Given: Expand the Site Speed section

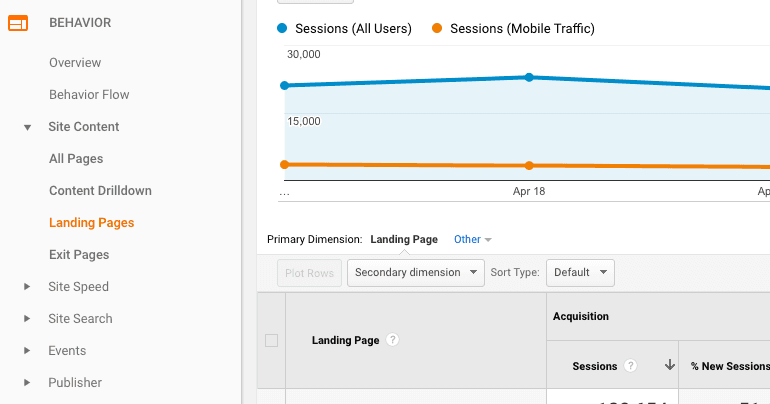Looking at the screenshot, I should pyautogui.click(x=28, y=287).
